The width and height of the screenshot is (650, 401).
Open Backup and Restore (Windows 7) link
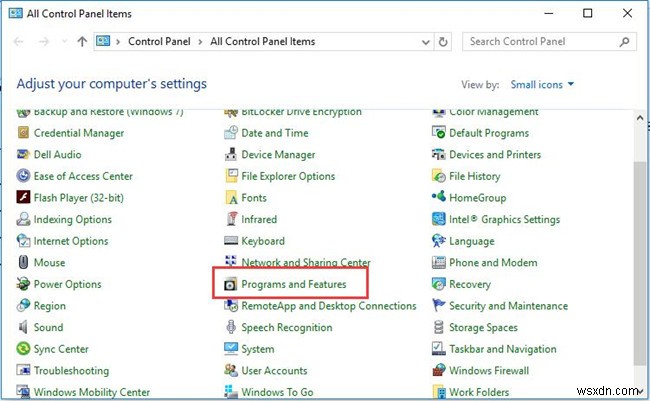pyautogui.click(x=108, y=112)
